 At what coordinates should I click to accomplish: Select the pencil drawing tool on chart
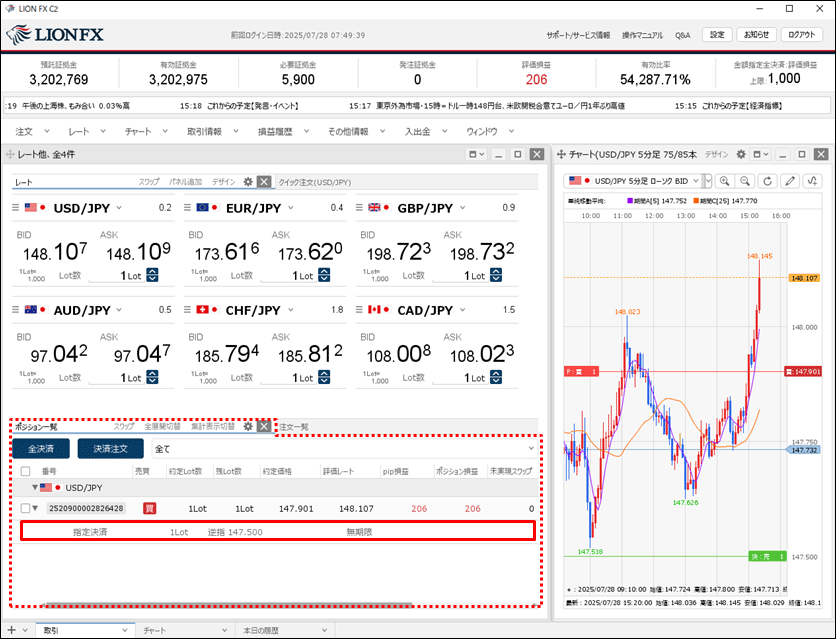point(790,181)
